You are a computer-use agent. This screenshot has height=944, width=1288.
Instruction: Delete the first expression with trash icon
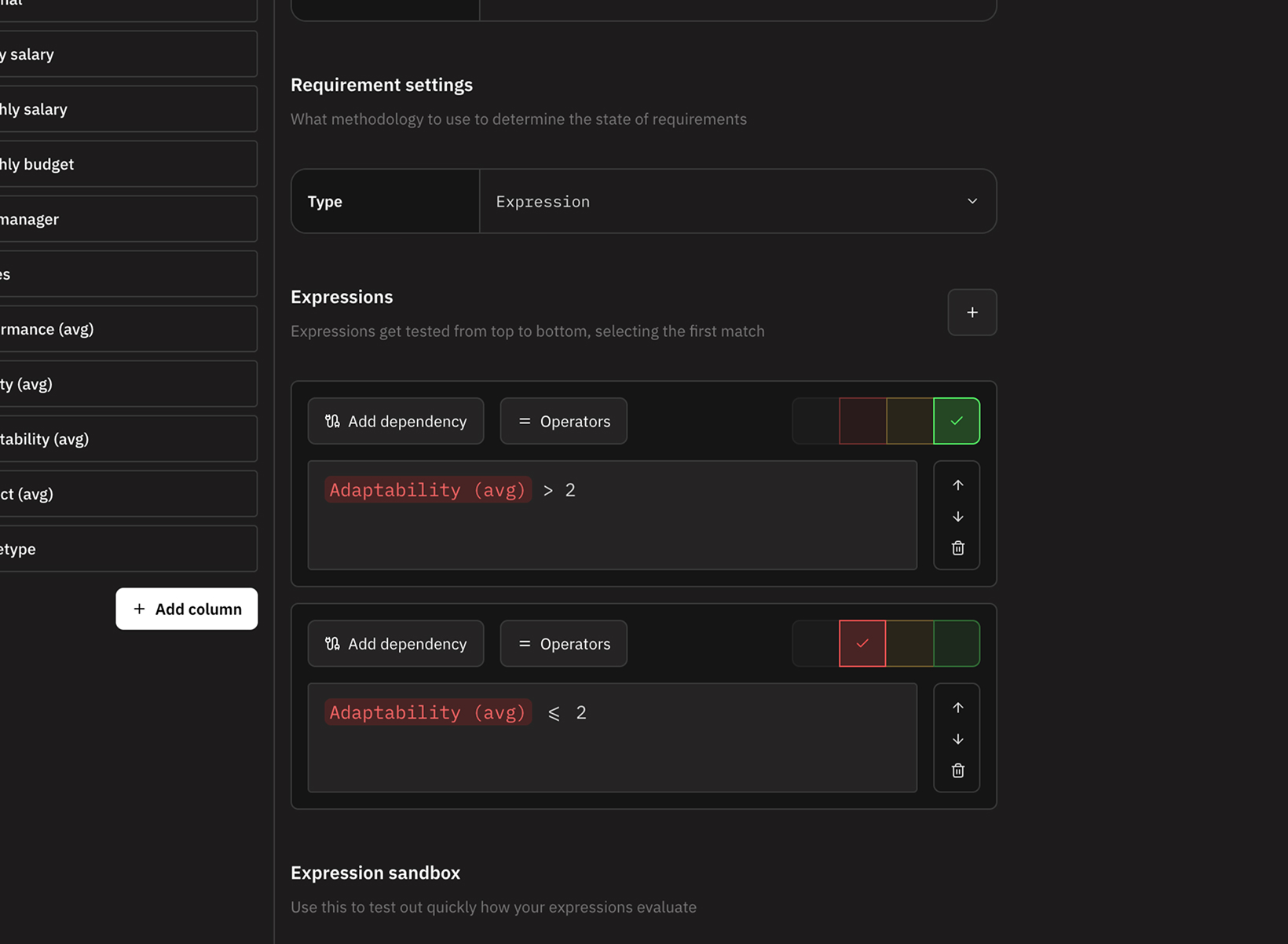tap(957, 548)
